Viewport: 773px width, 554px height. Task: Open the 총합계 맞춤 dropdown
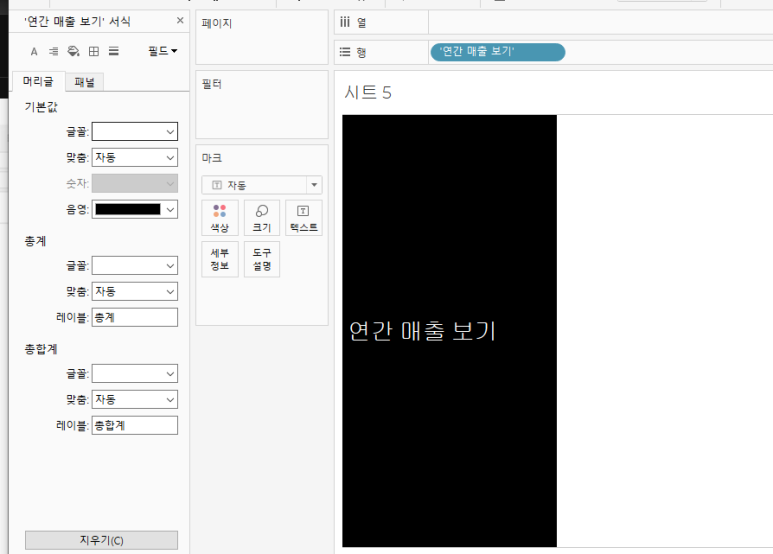click(135, 400)
